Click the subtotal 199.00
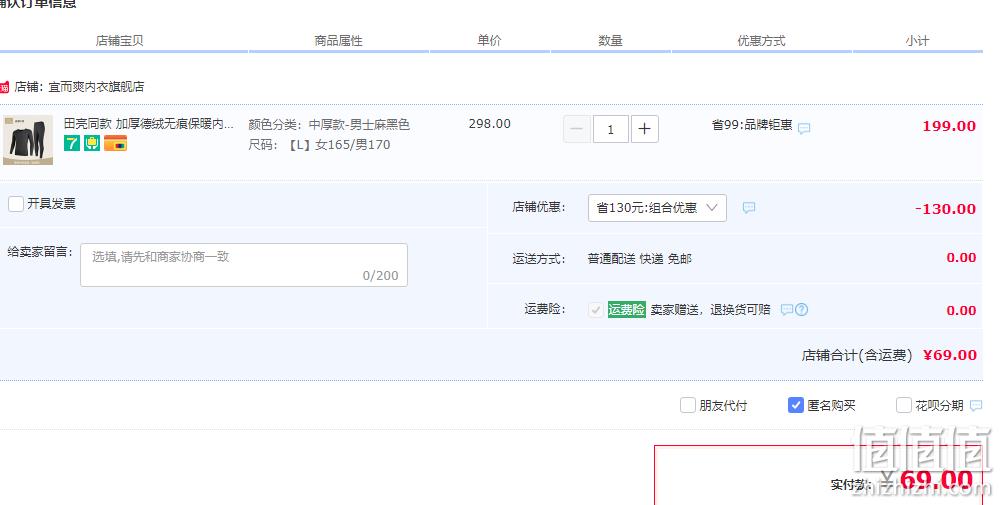The height and width of the screenshot is (505, 1001). click(949, 126)
